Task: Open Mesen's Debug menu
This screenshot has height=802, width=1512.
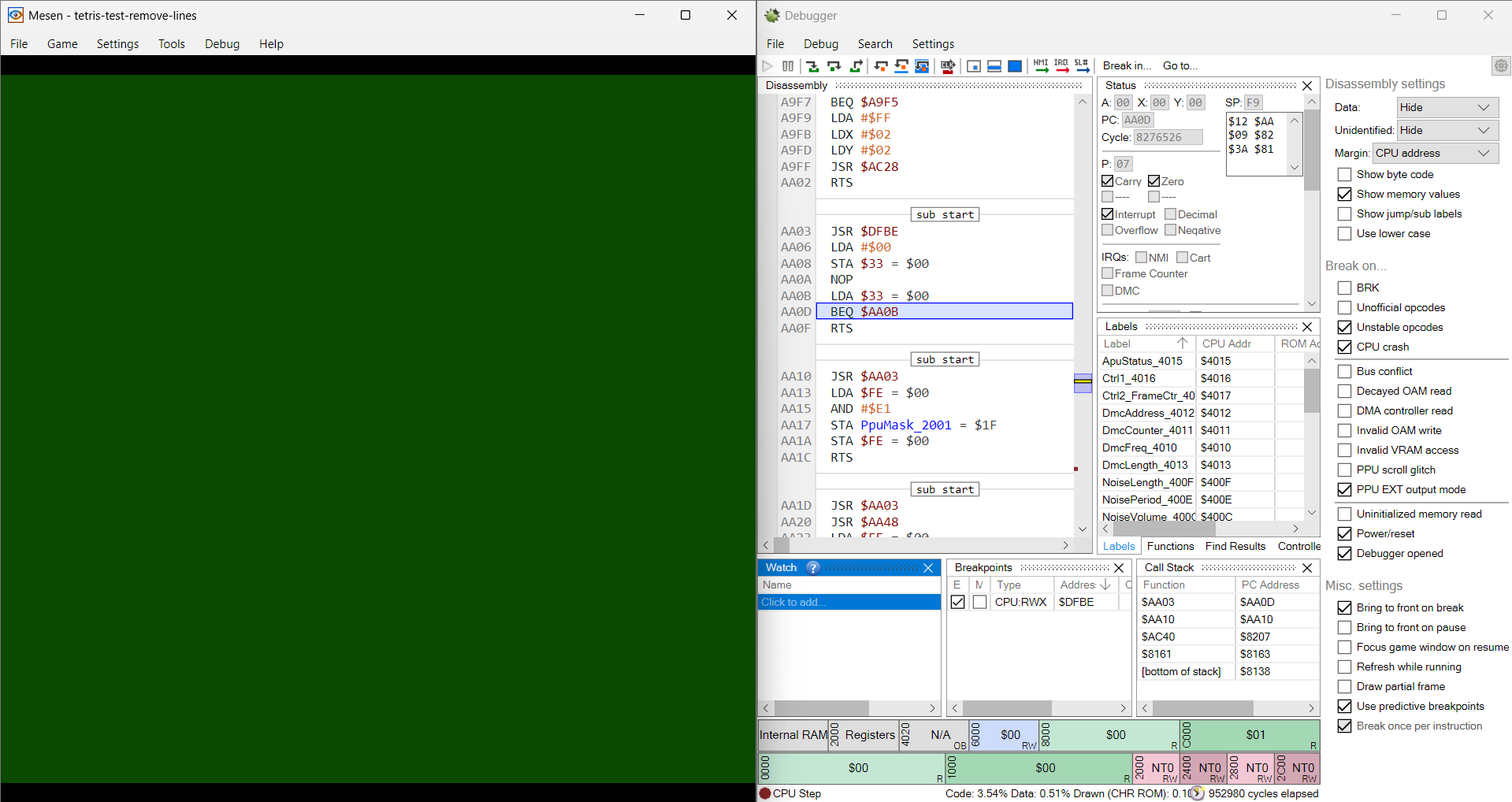Action: [222, 44]
